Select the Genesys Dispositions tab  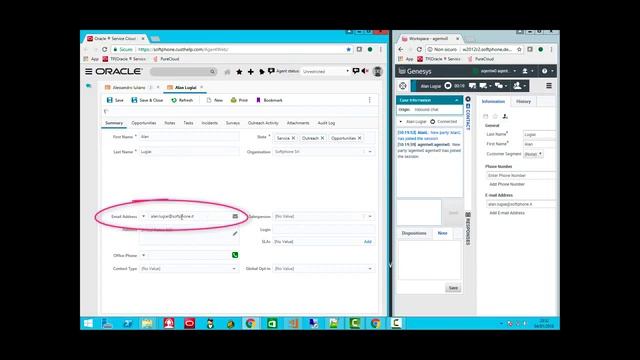click(x=414, y=233)
